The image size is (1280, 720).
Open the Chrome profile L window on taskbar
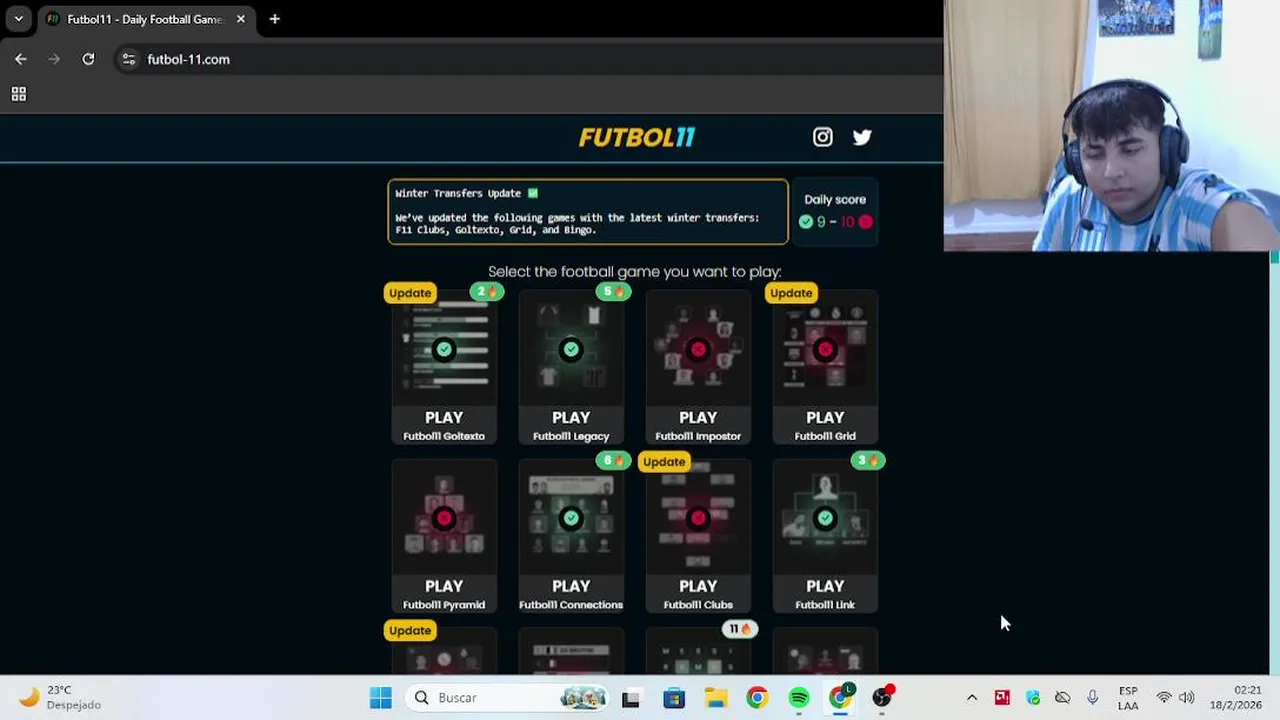point(841,698)
